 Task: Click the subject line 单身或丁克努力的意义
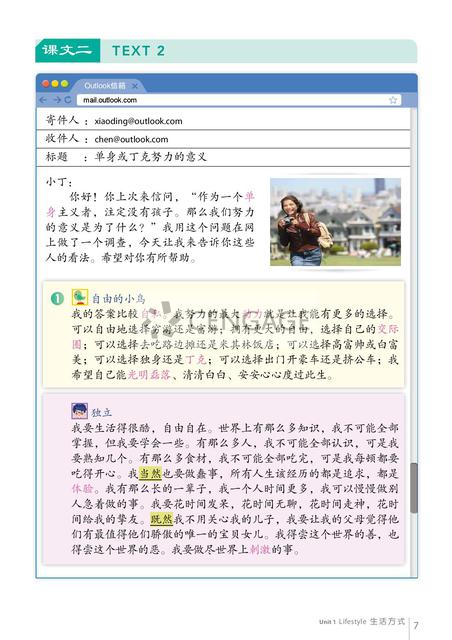pos(150,157)
